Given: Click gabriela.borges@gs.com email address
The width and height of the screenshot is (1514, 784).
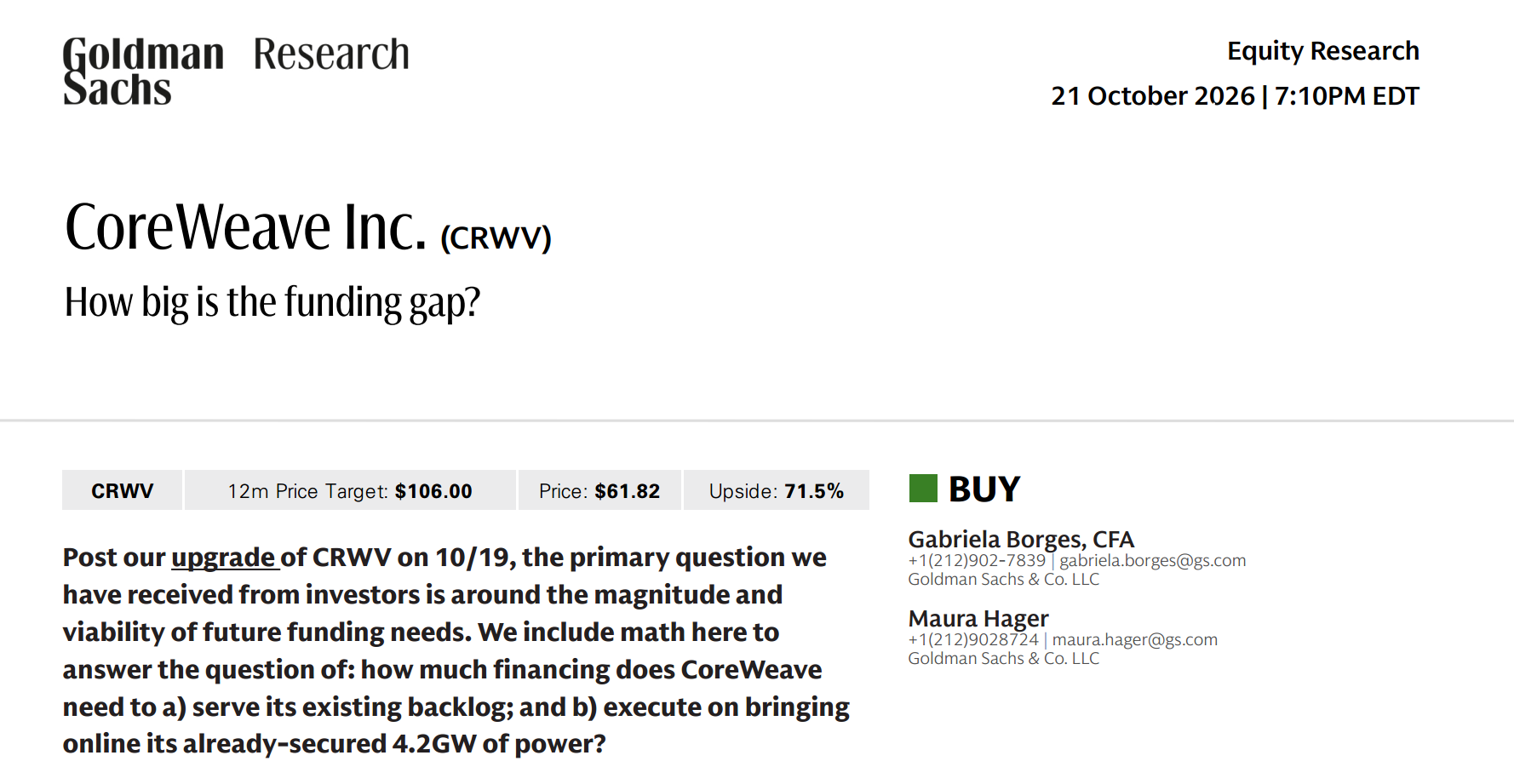Looking at the screenshot, I should (x=1152, y=561).
